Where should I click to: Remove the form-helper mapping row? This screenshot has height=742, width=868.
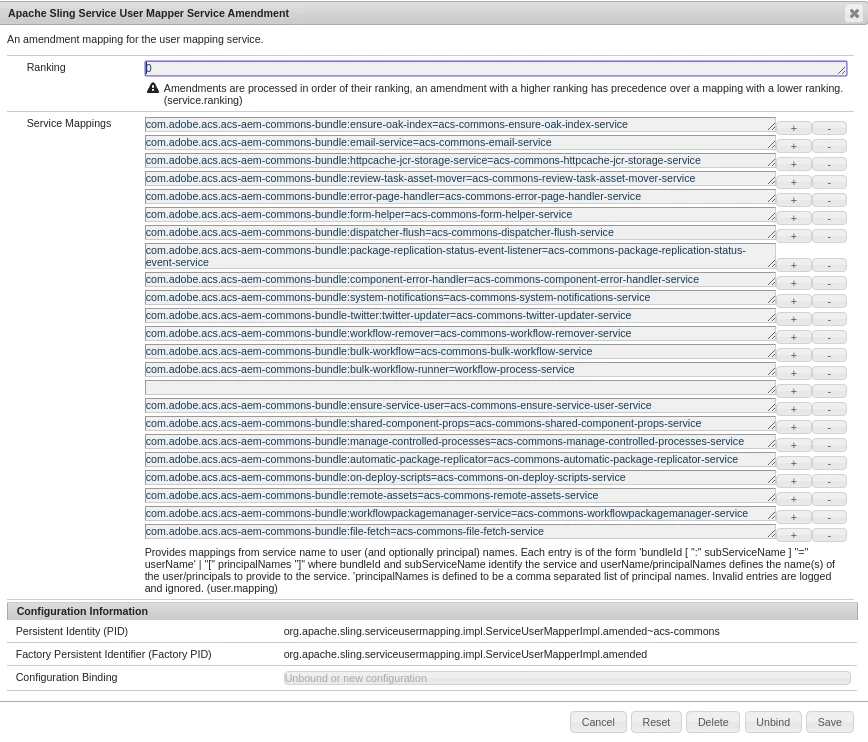point(829,218)
